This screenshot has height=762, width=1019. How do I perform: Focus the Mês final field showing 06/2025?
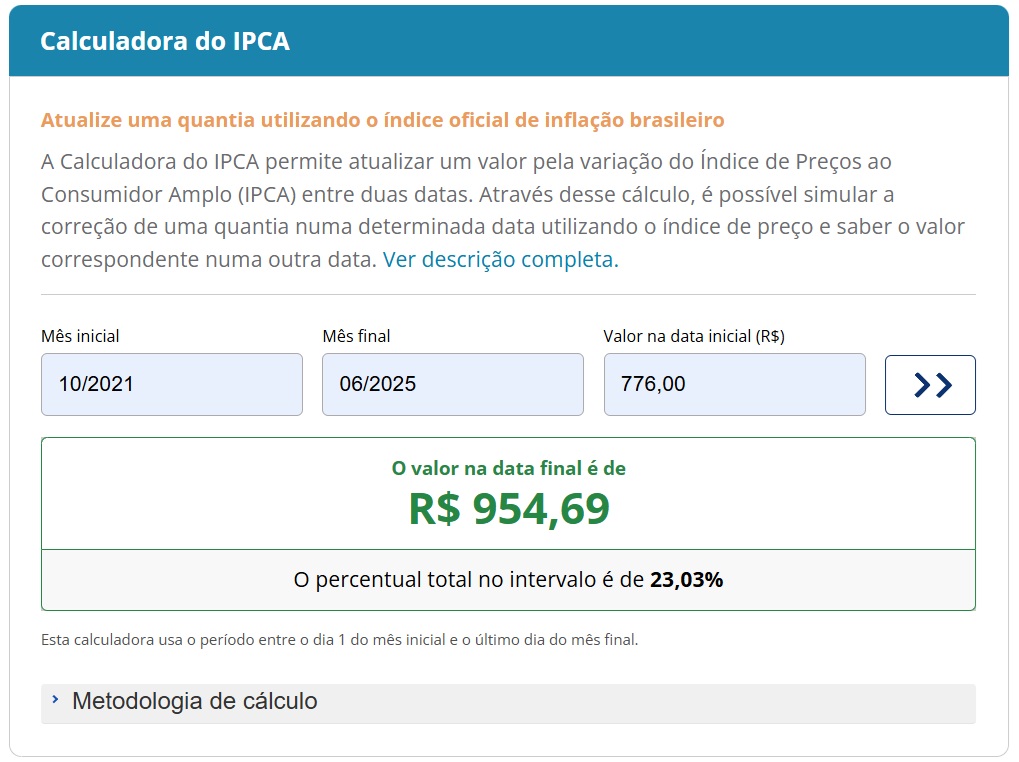click(x=452, y=385)
